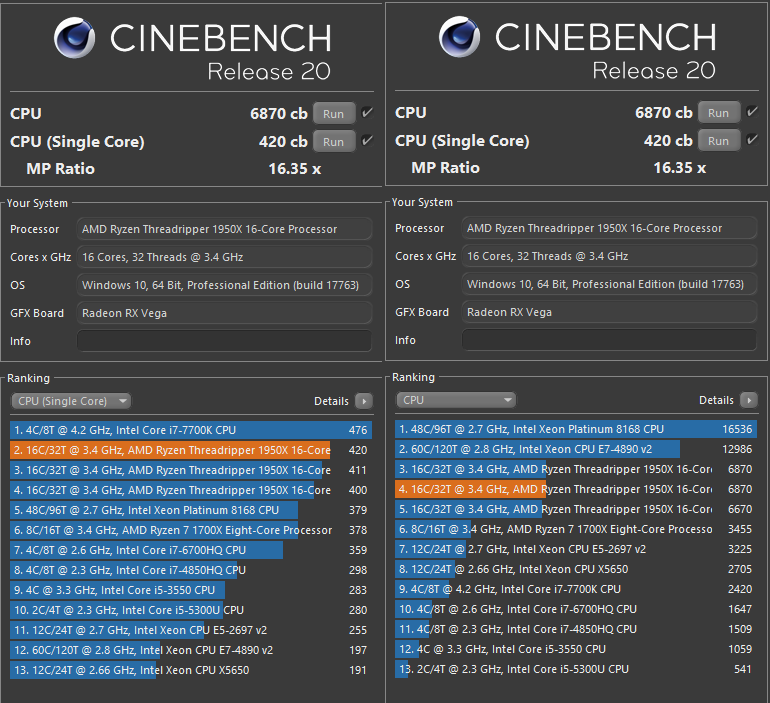Select Threadripper 1950X row scoring 400

coord(191,490)
